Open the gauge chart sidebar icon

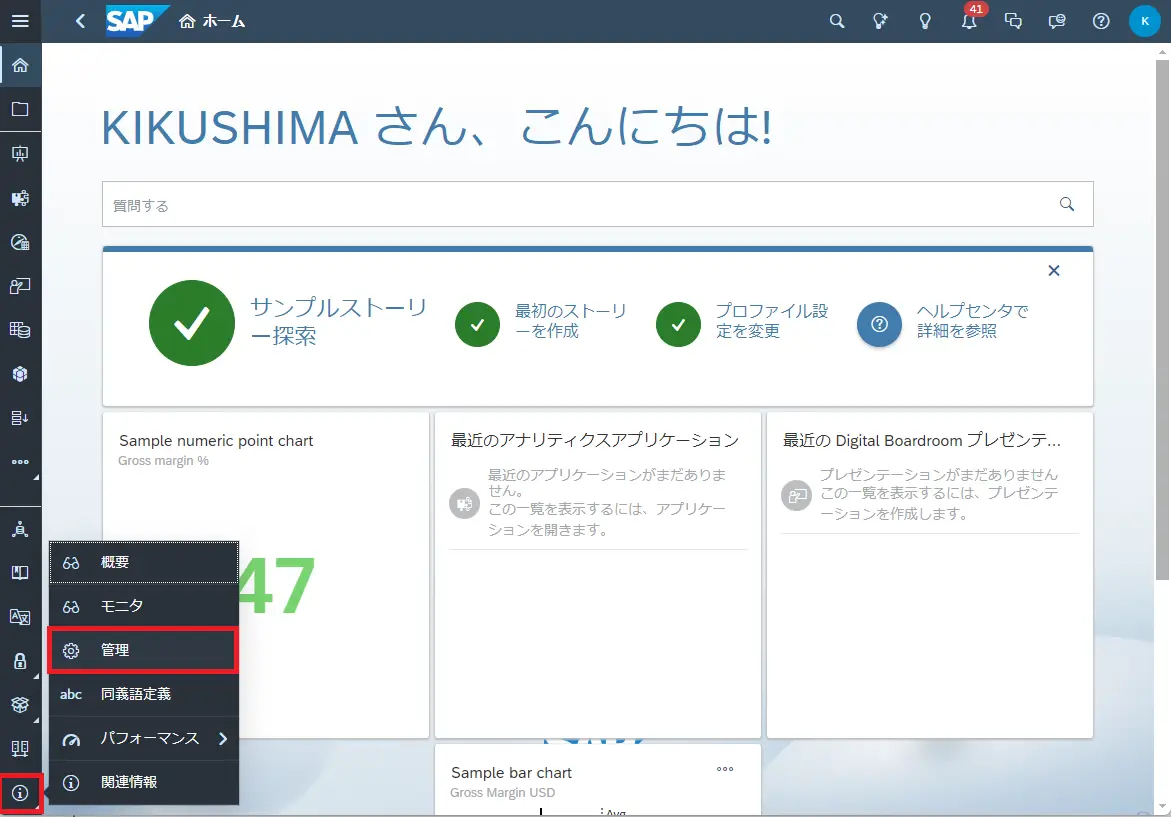20,242
